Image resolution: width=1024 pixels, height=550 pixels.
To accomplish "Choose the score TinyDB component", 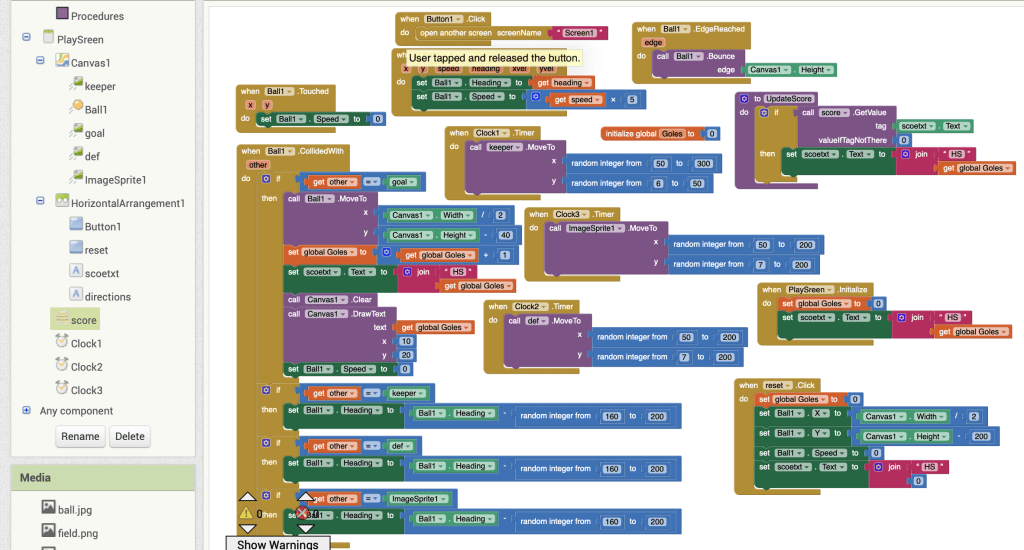I will [84, 320].
